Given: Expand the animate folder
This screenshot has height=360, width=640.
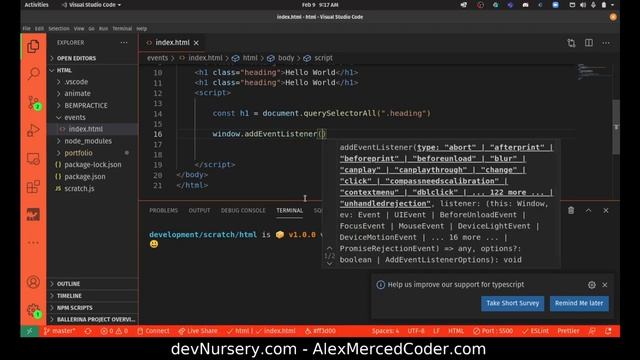Looking at the screenshot, I should 92,93.
